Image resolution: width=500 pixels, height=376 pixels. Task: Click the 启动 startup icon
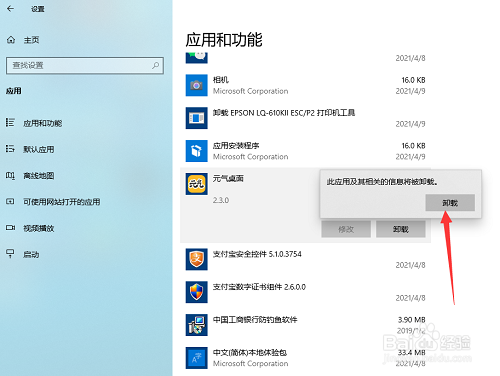coord(10,254)
